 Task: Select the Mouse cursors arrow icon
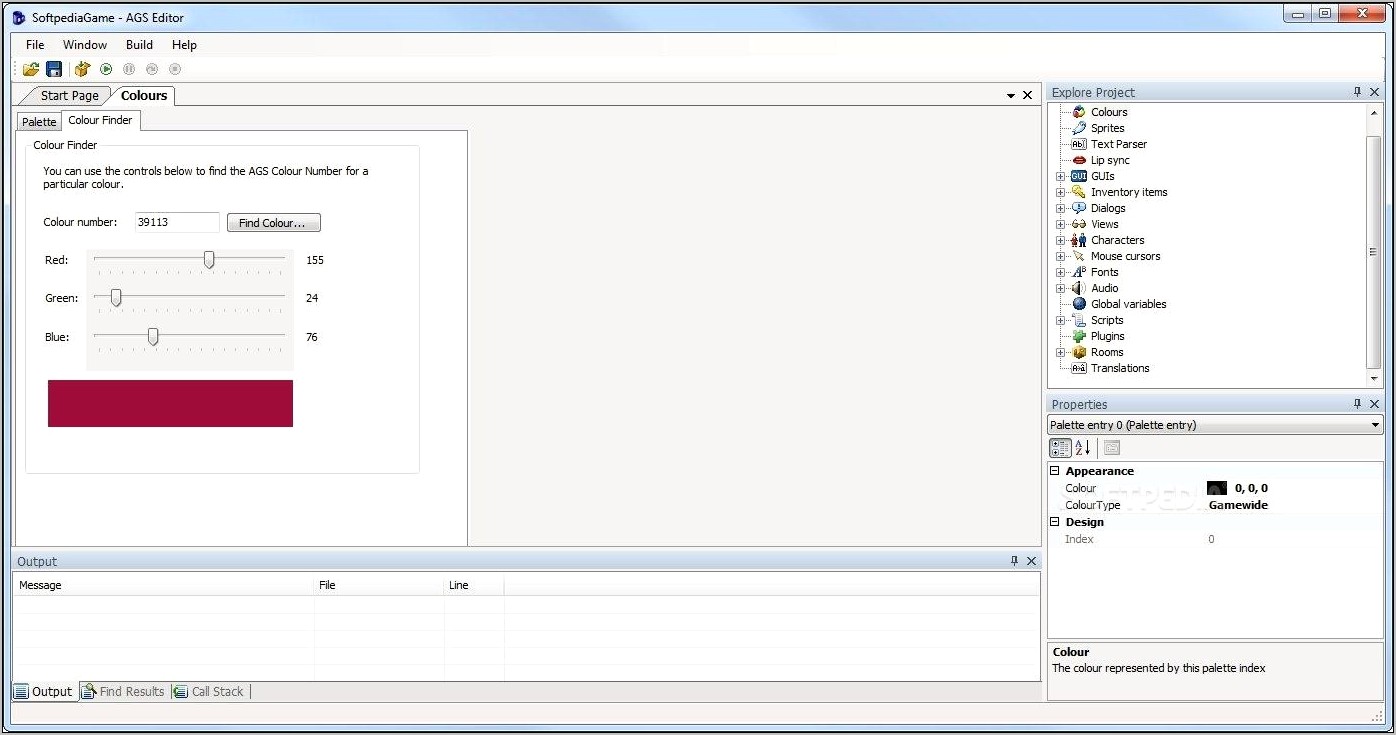click(x=1079, y=256)
